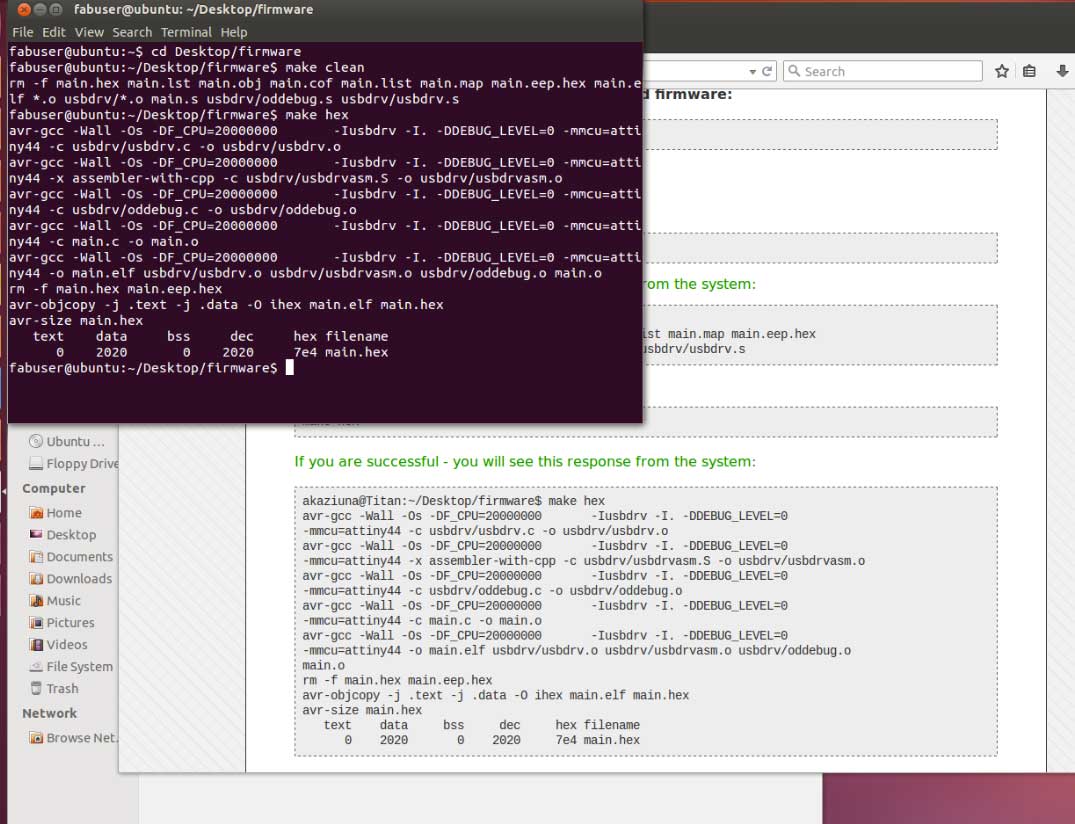Viewport: 1075px width, 824px height.
Task: Open the Search menu in the terminal menubar
Action: (132, 32)
